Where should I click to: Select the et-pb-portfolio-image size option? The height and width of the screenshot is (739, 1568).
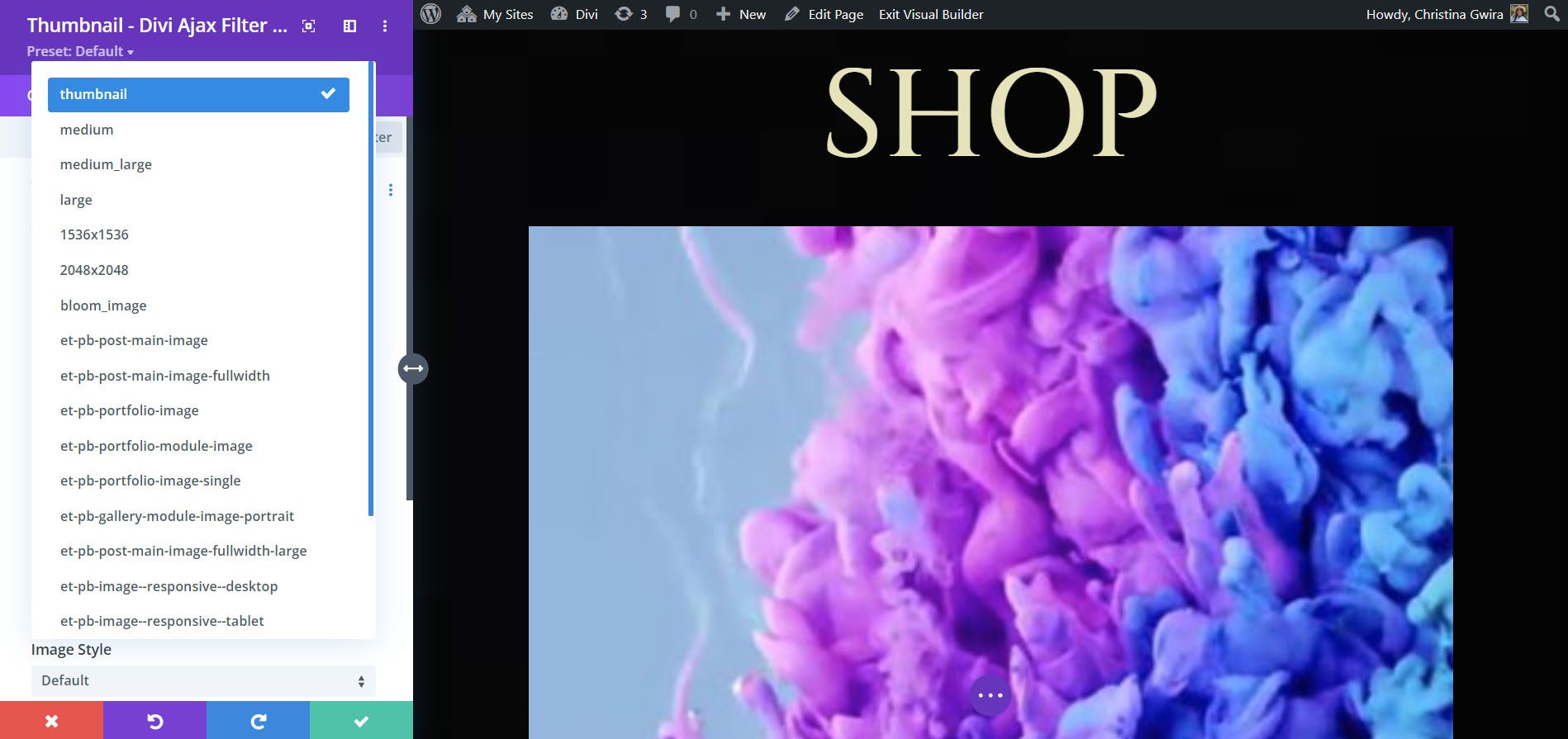129,410
